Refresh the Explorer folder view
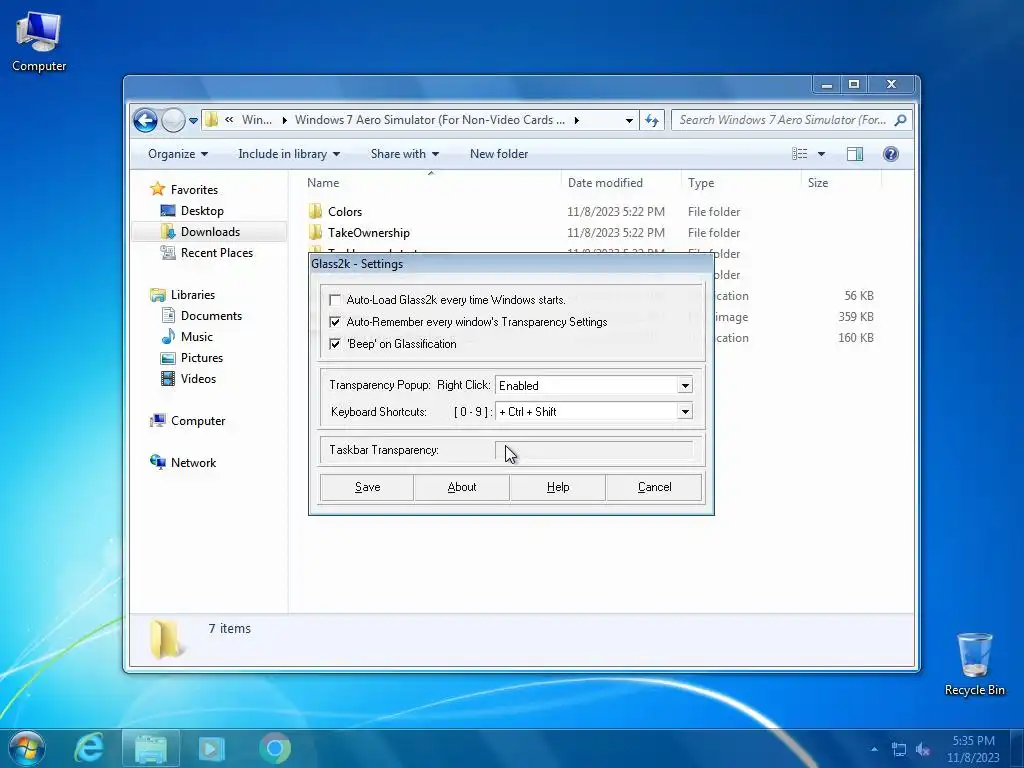1024x768 pixels. (652, 120)
